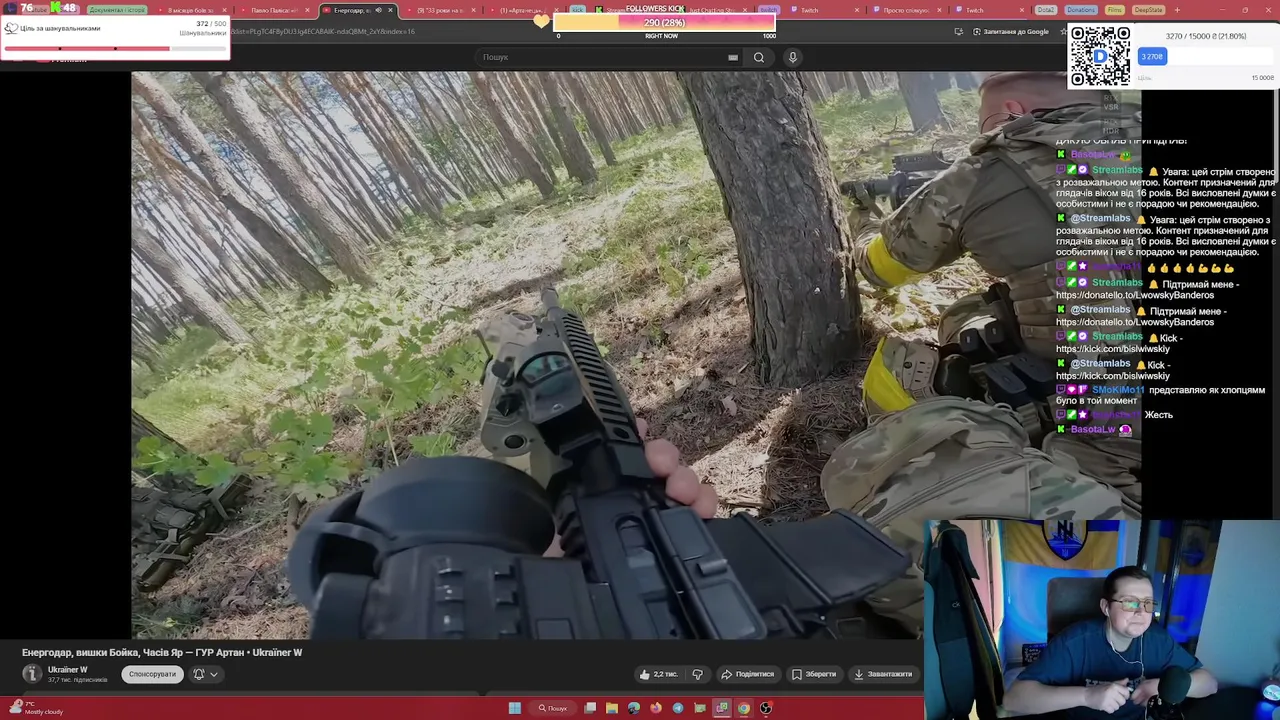1280x720 pixels.
Task: Expand the notification options chevron
Action: [x=213, y=674]
